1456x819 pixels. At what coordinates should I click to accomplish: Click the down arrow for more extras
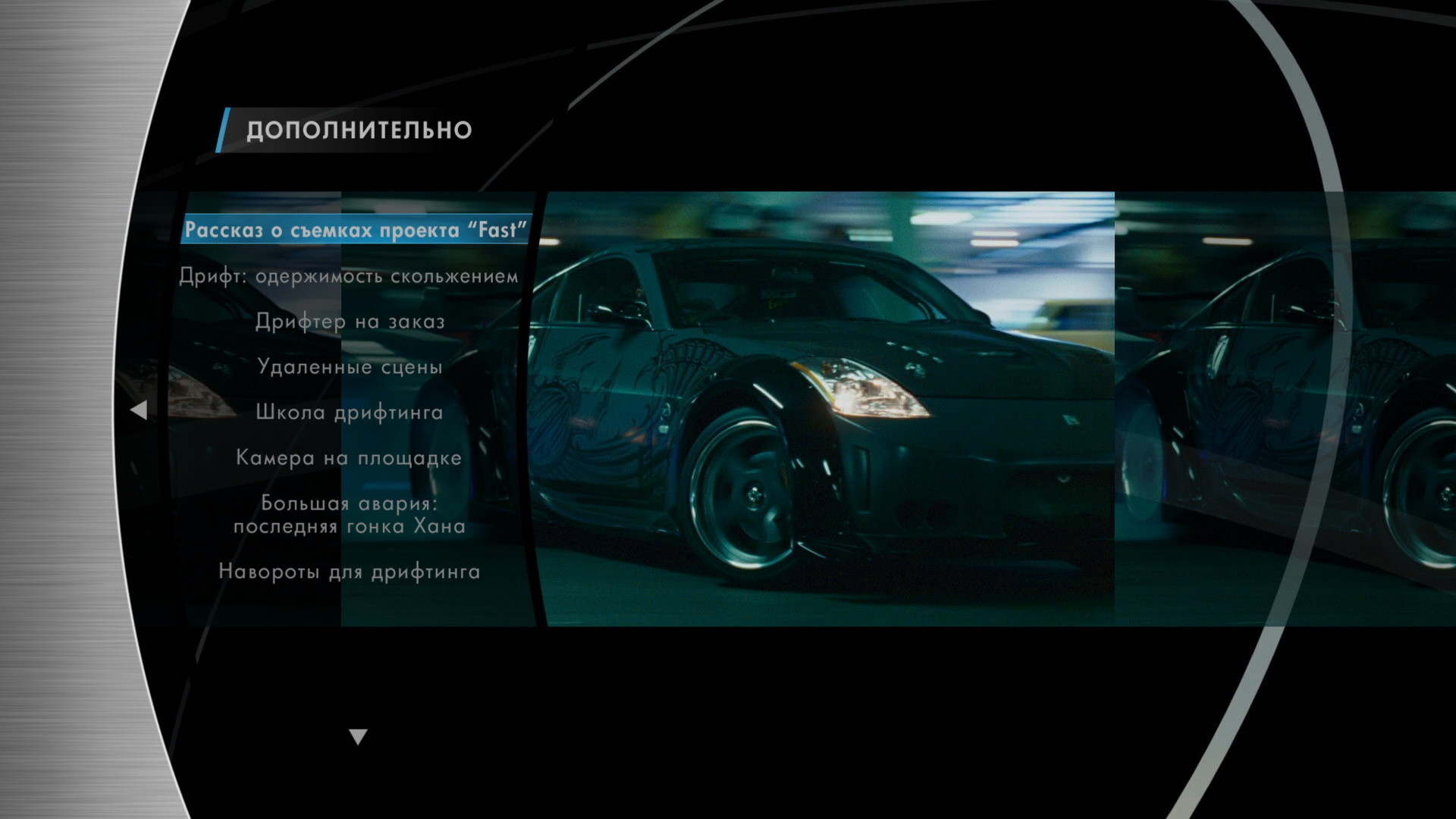358,736
